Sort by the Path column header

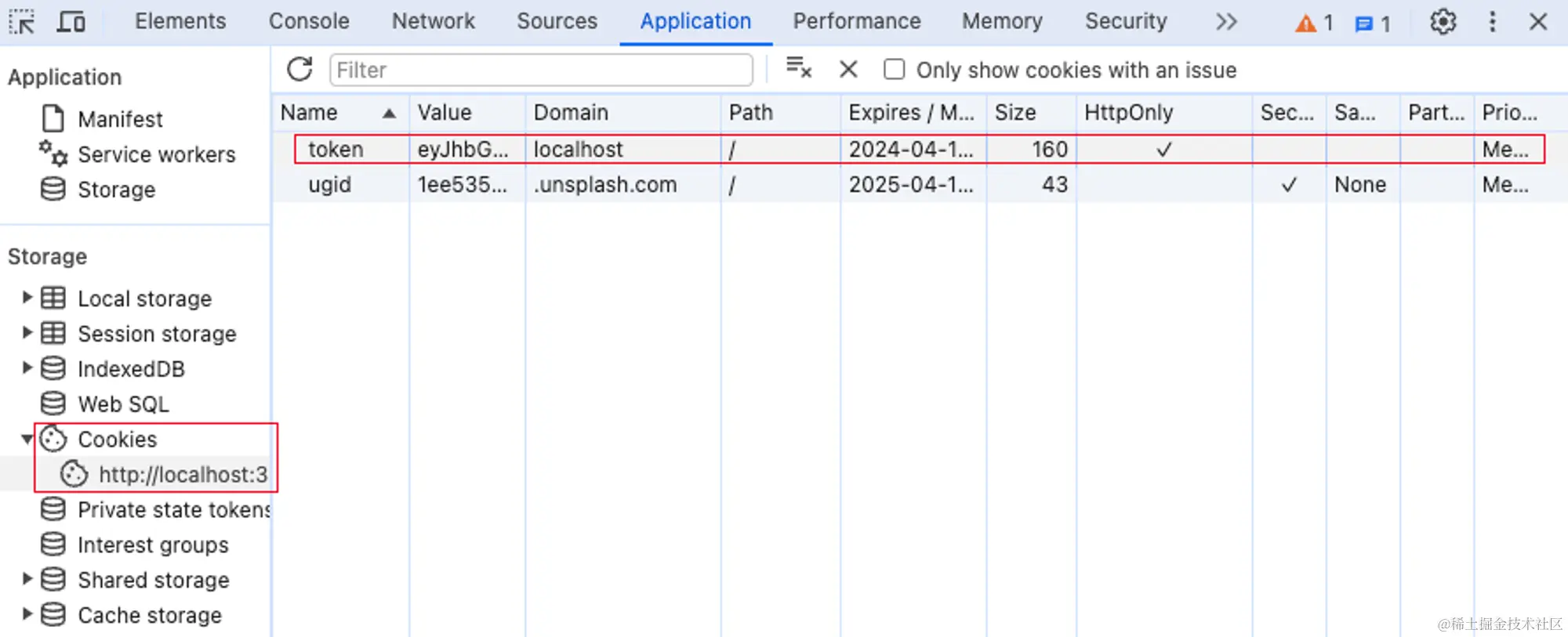click(781, 113)
